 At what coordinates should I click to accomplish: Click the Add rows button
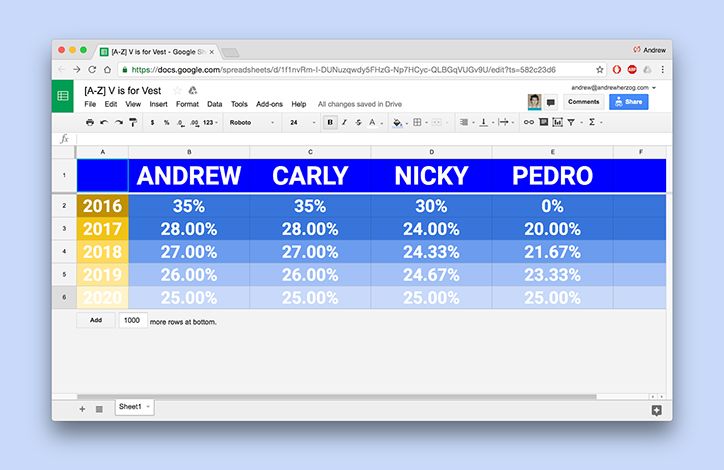[96, 320]
